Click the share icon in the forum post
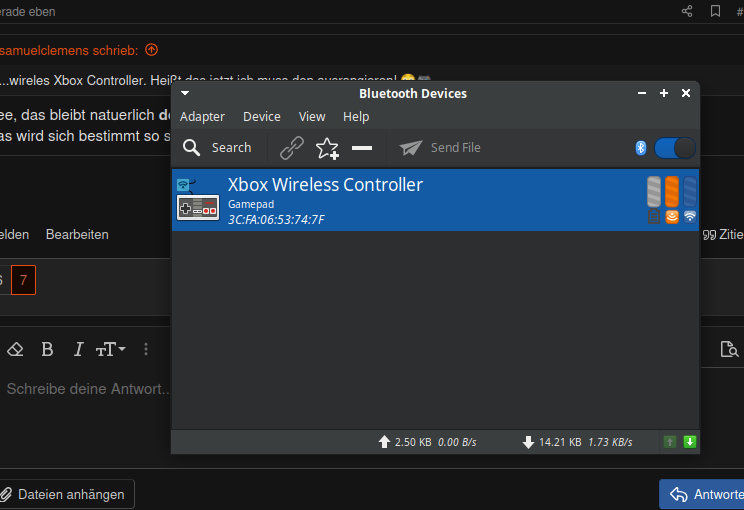 687,11
